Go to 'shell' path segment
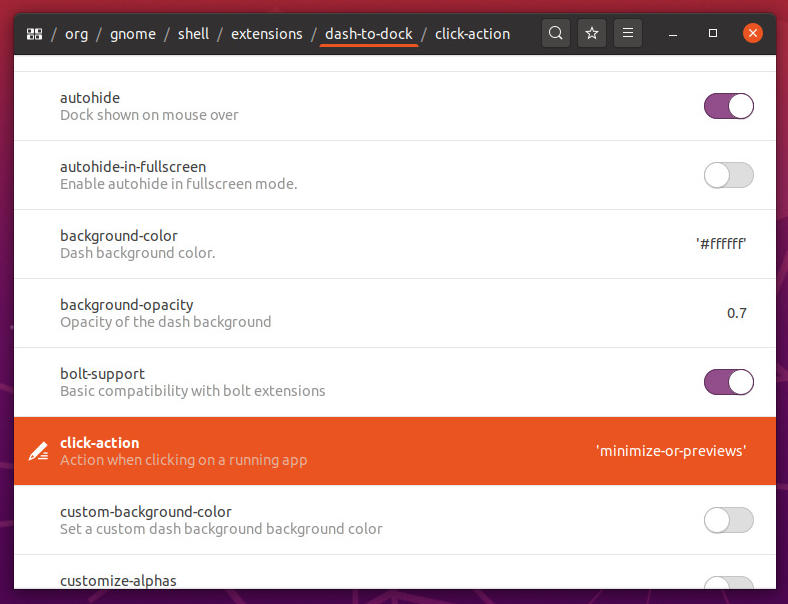The width and height of the screenshot is (788, 604). (193, 34)
